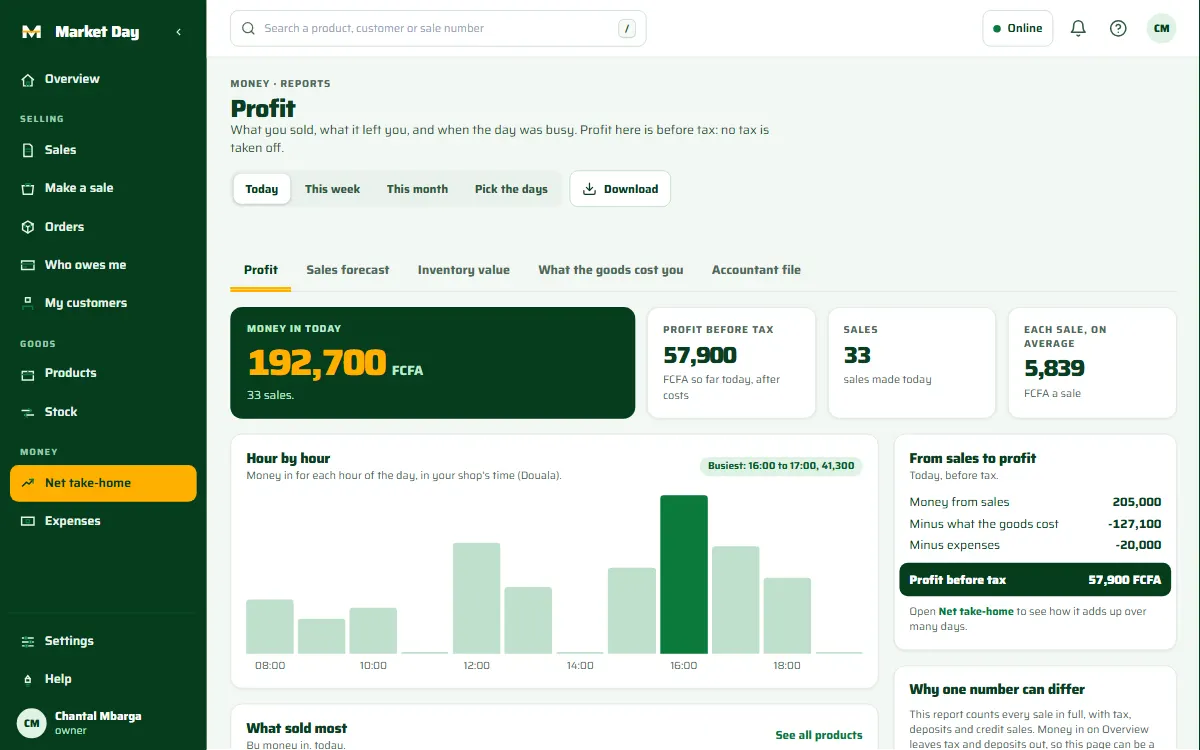This screenshot has width=1200, height=750.
Task: Click the 08:00 hour bar
Action: point(270,626)
